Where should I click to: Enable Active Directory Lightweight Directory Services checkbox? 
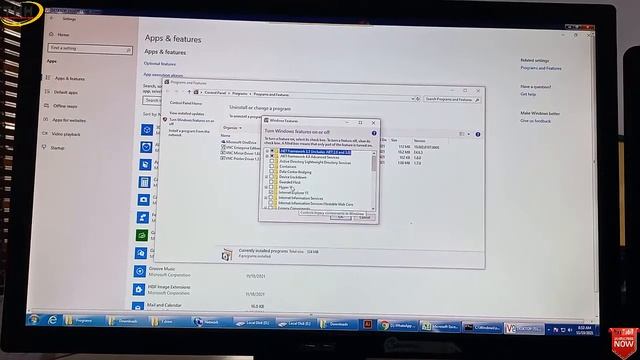(272, 162)
